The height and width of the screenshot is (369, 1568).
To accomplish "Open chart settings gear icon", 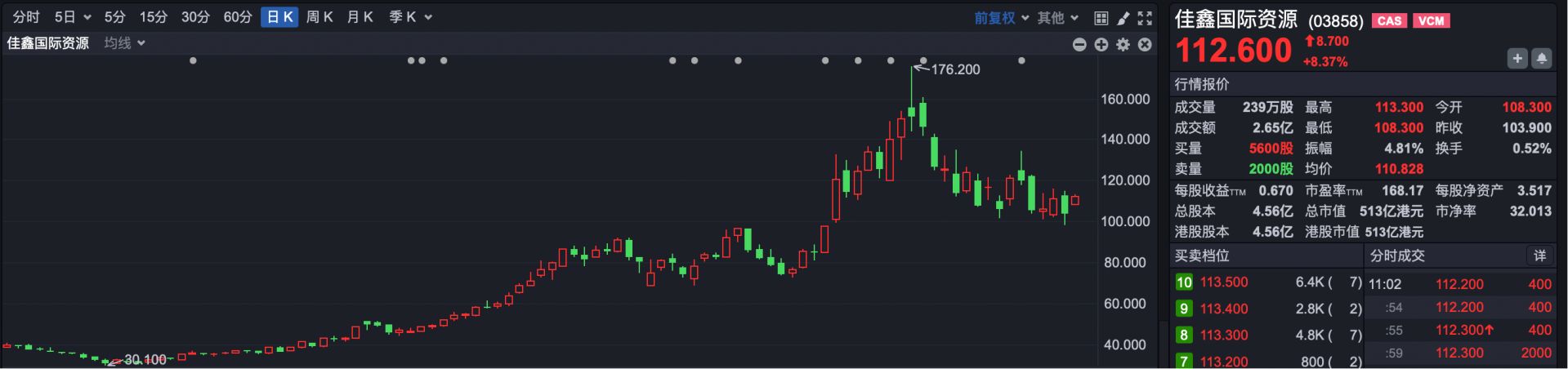I will (1123, 45).
